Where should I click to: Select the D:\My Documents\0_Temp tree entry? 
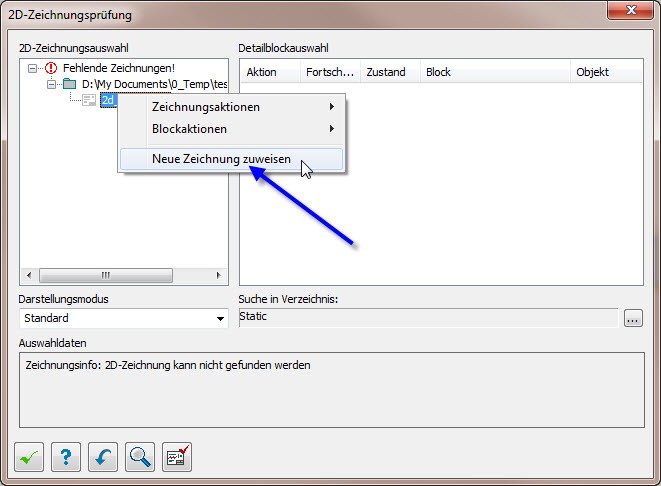154,84
